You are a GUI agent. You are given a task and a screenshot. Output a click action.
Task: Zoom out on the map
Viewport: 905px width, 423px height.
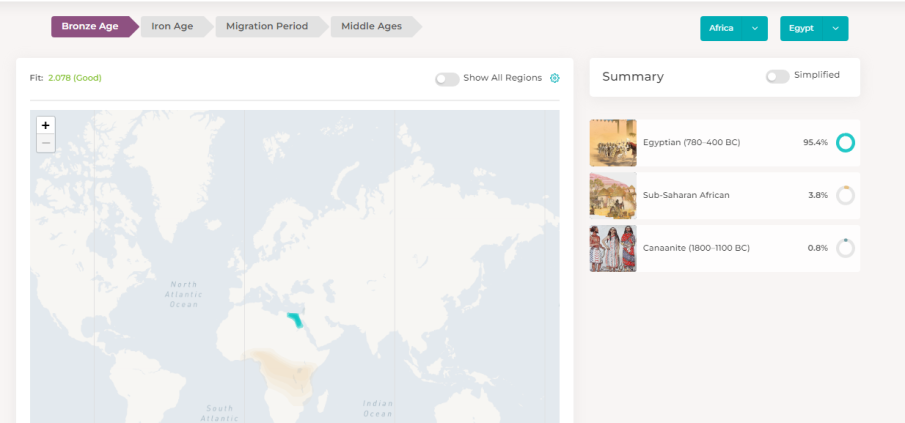[x=46, y=143]
